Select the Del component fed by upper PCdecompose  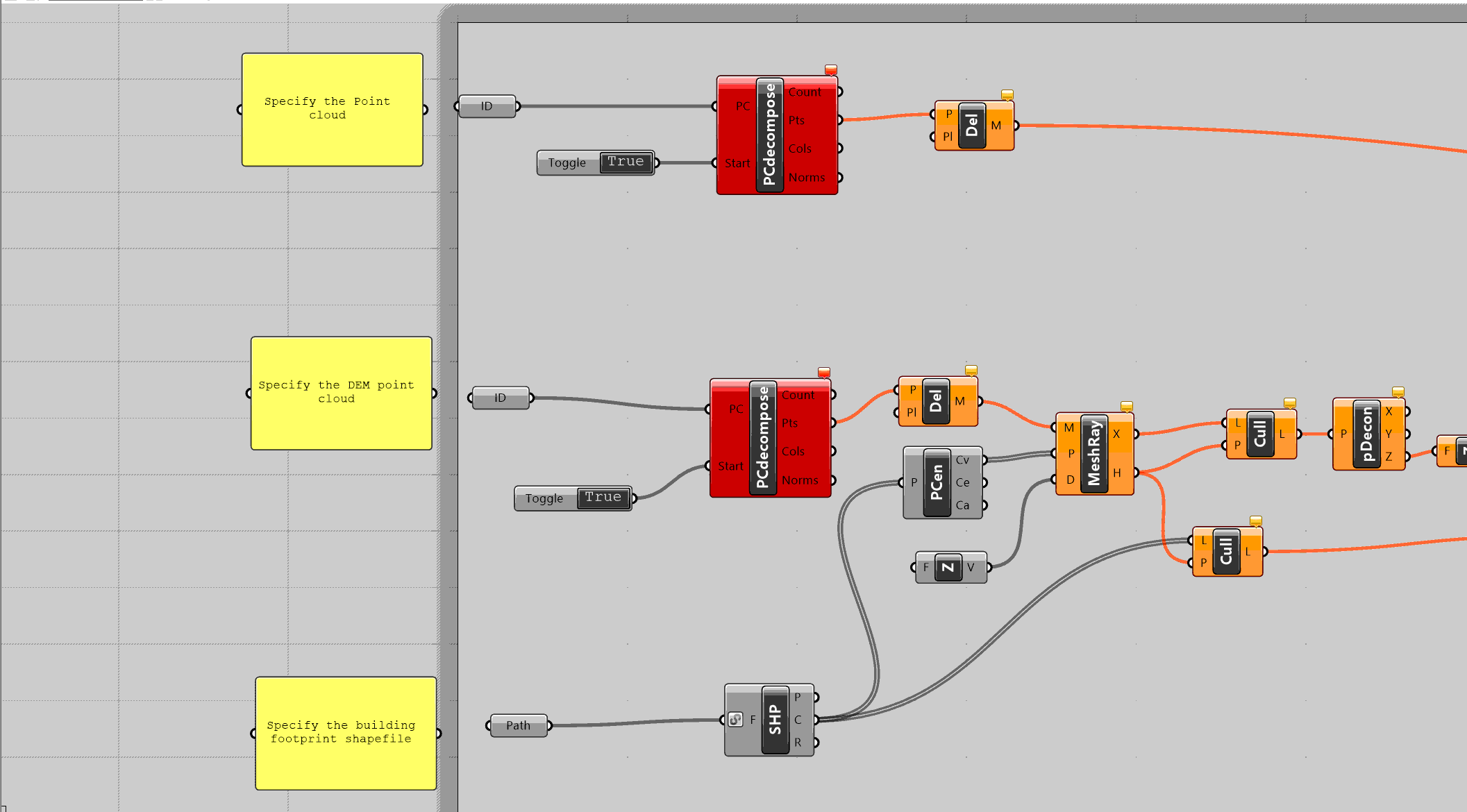pos(971,126)
